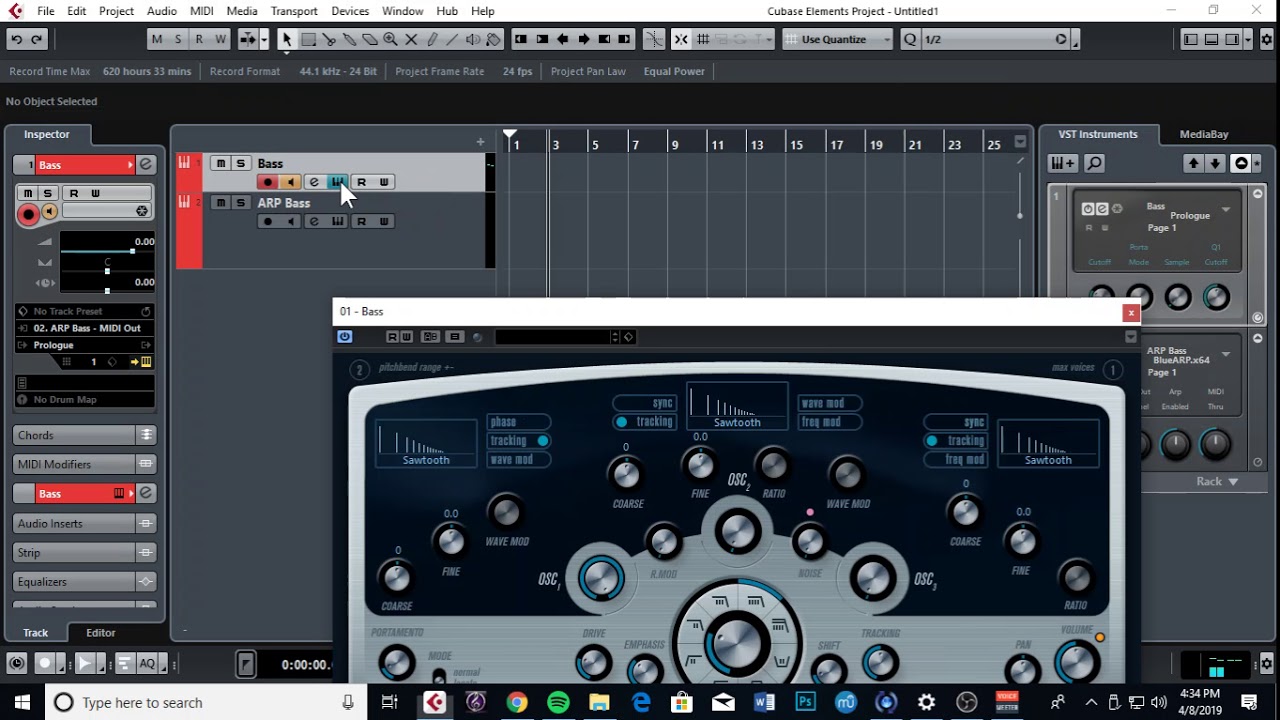Select the Zoom magnifier tool
1280x720 pixels.
tap(390, 39)
